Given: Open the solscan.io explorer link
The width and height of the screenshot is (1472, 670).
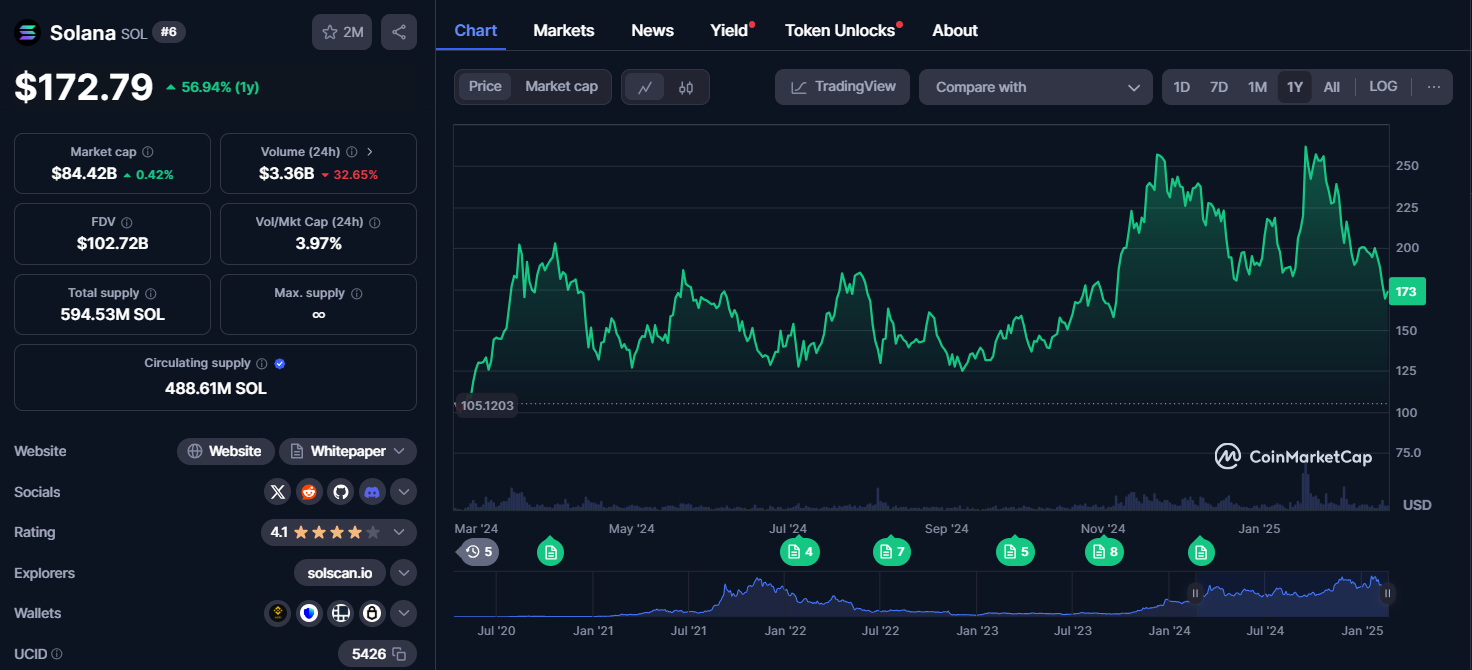Looking at the screenshot, I should [x=340, y=573].
